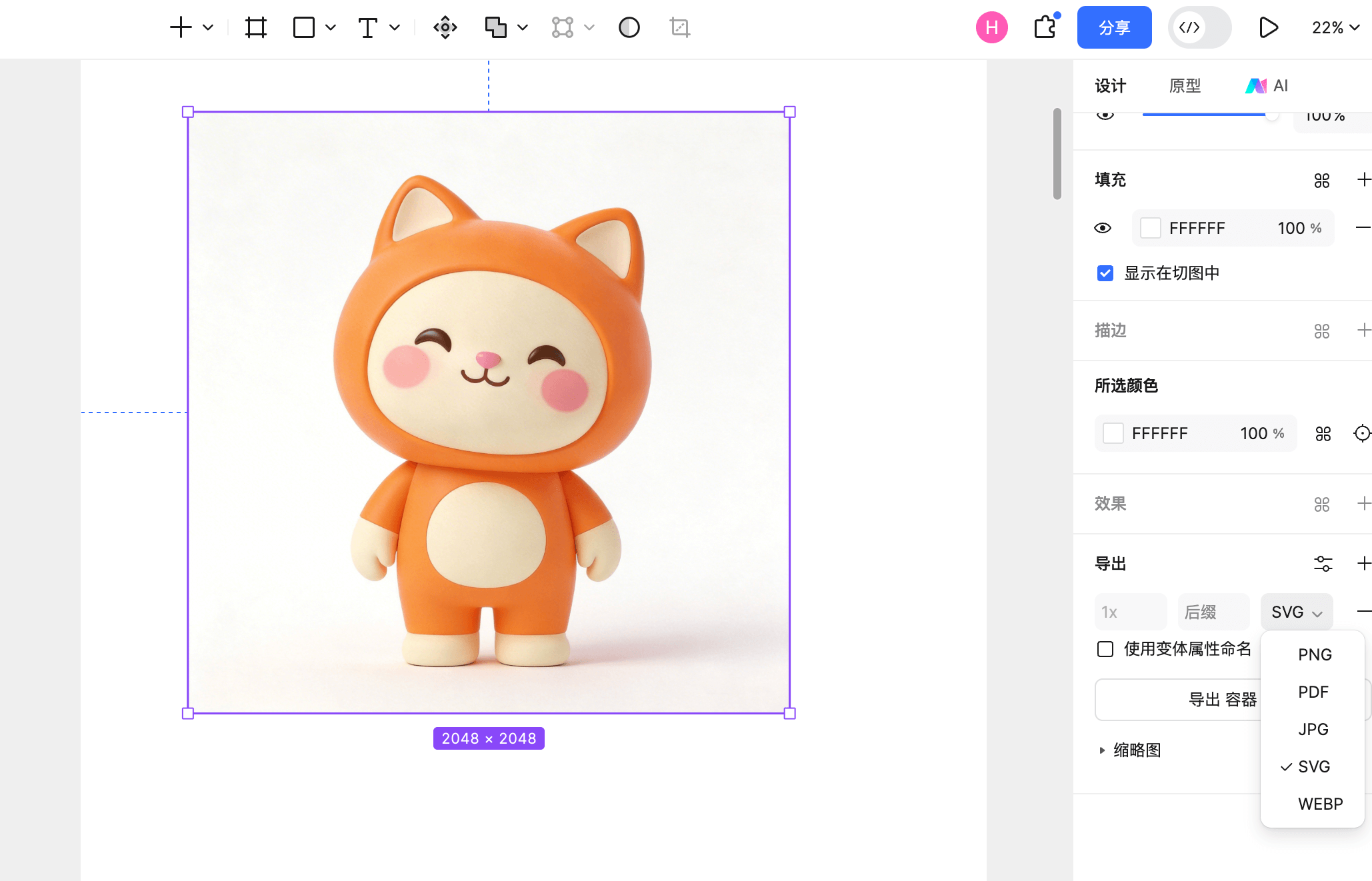1372x881 pixels.
Task: Open the plugins puzzle icon
Action: (1045, 27)
